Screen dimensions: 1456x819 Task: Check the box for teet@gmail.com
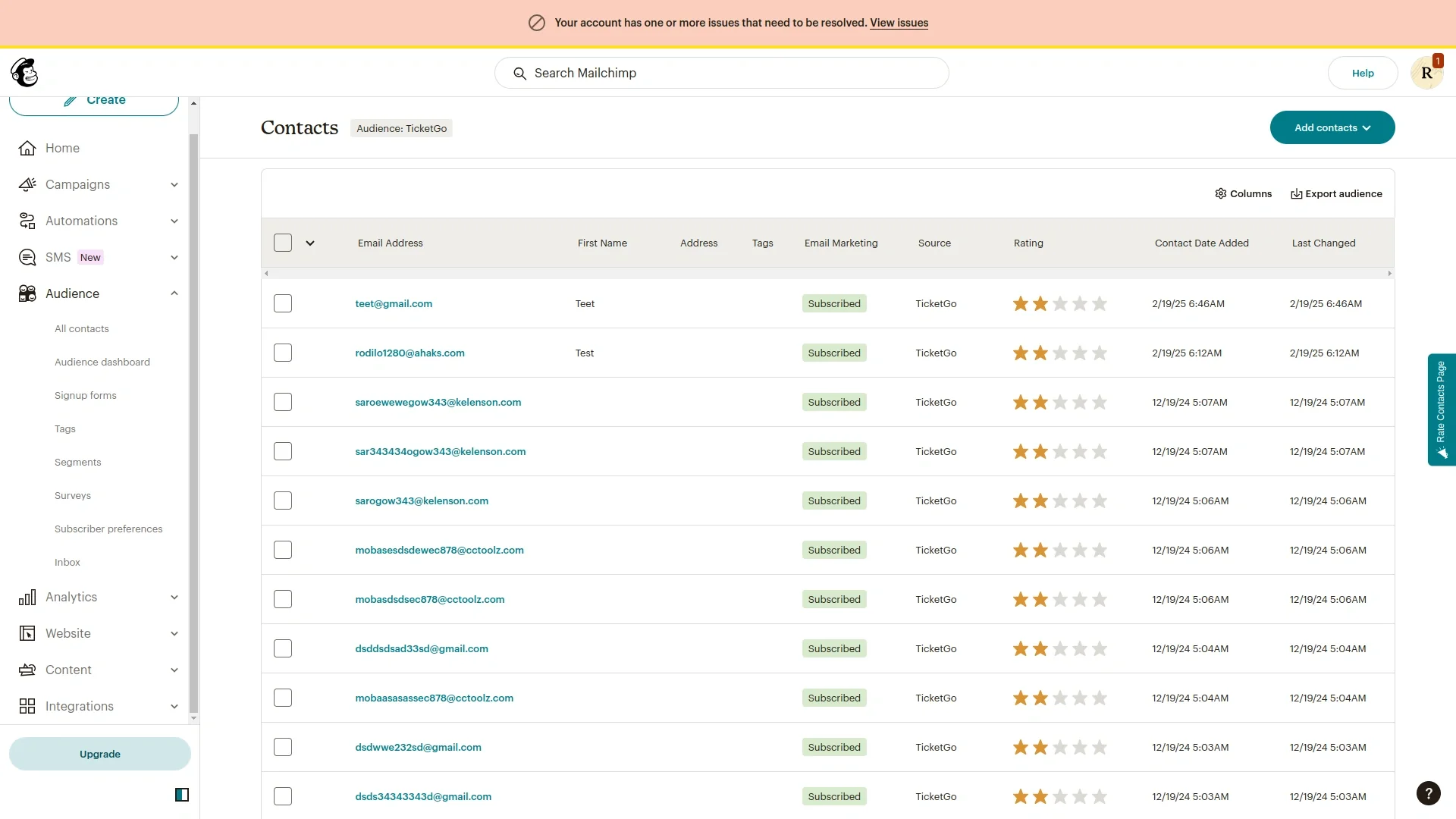click(x=283, y=303)
